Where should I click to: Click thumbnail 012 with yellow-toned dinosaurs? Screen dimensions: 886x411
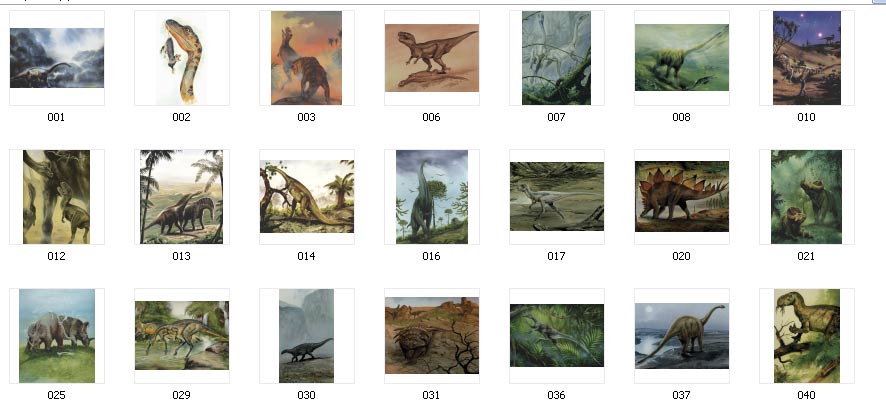(57, 197)
